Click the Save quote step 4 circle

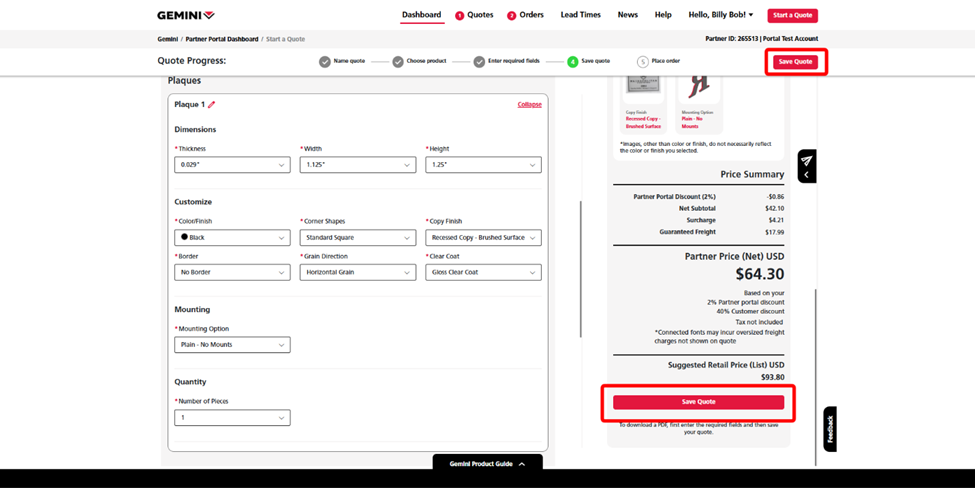tap(573, 61)
